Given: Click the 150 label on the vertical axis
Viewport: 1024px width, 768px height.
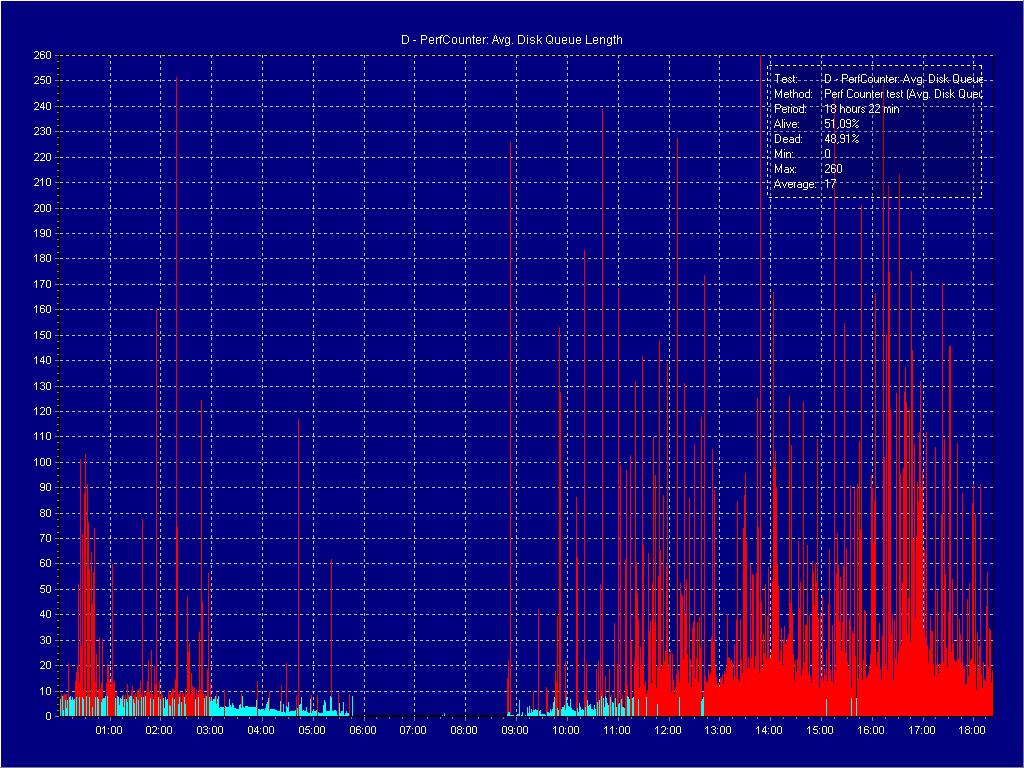Looking at the screenshot, I should [x=42, y=335].
